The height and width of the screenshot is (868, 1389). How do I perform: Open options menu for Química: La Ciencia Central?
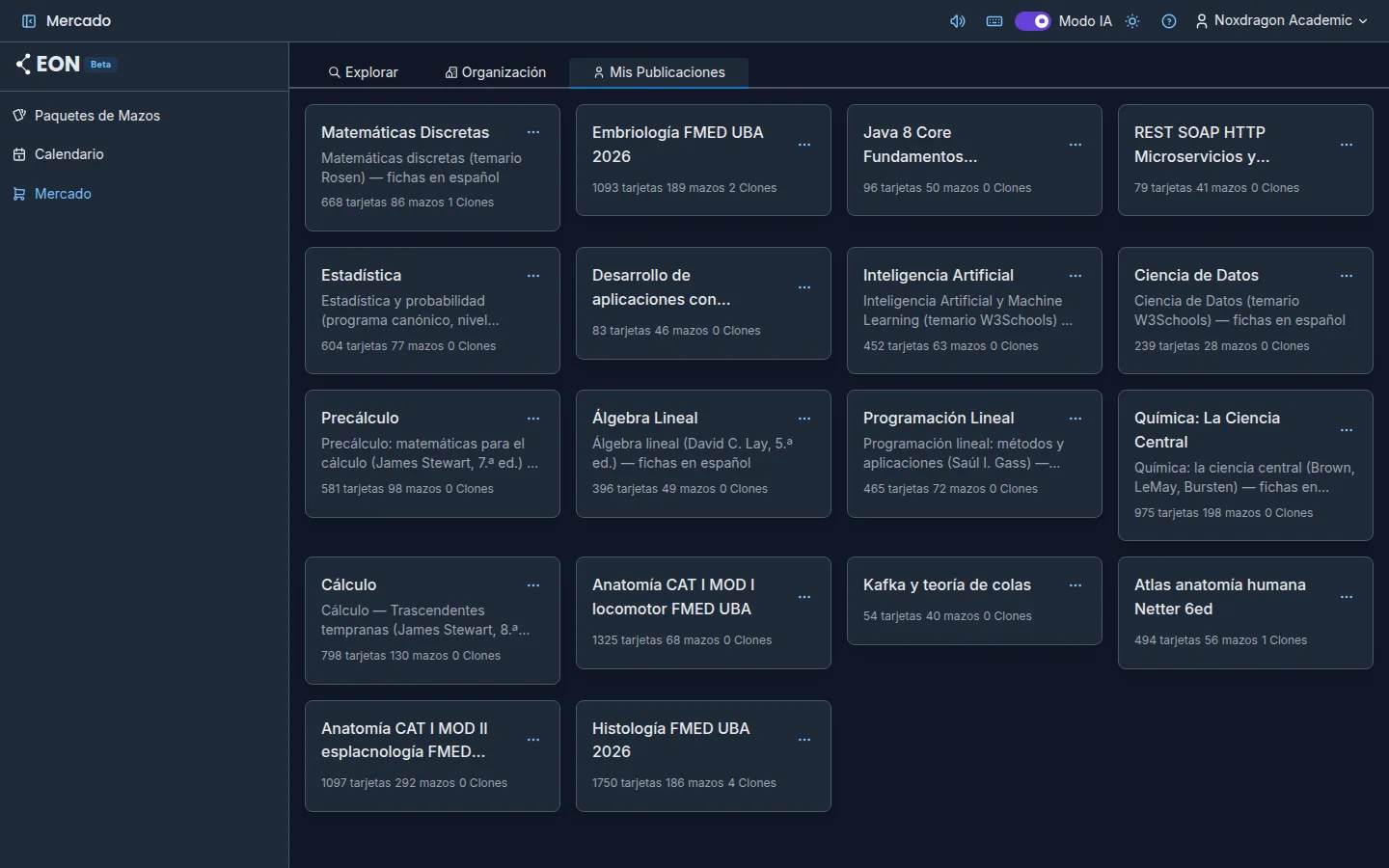(x=1347, y=430)
